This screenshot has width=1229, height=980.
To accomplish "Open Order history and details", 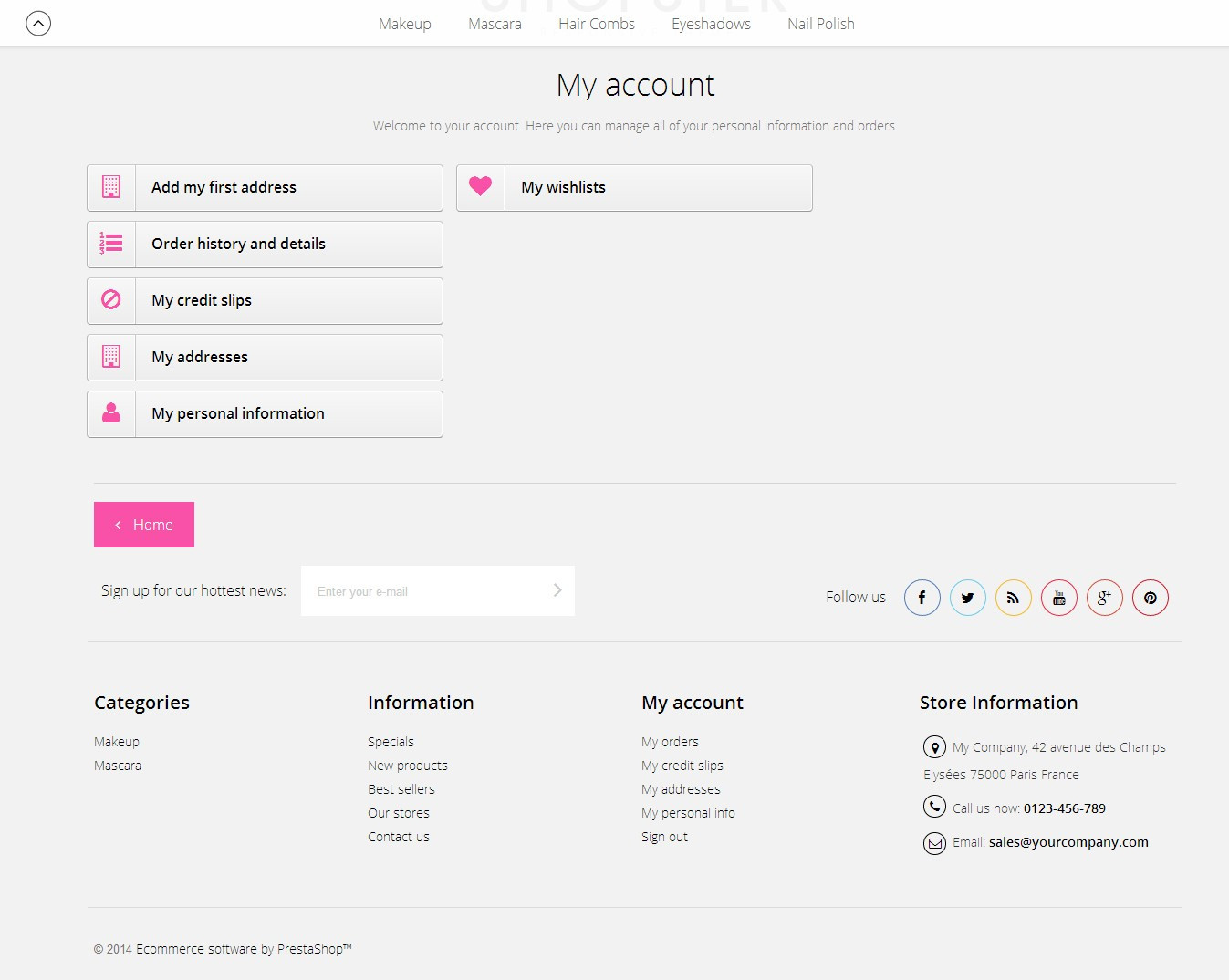I will pyautogui.click(x=265, y=244).
